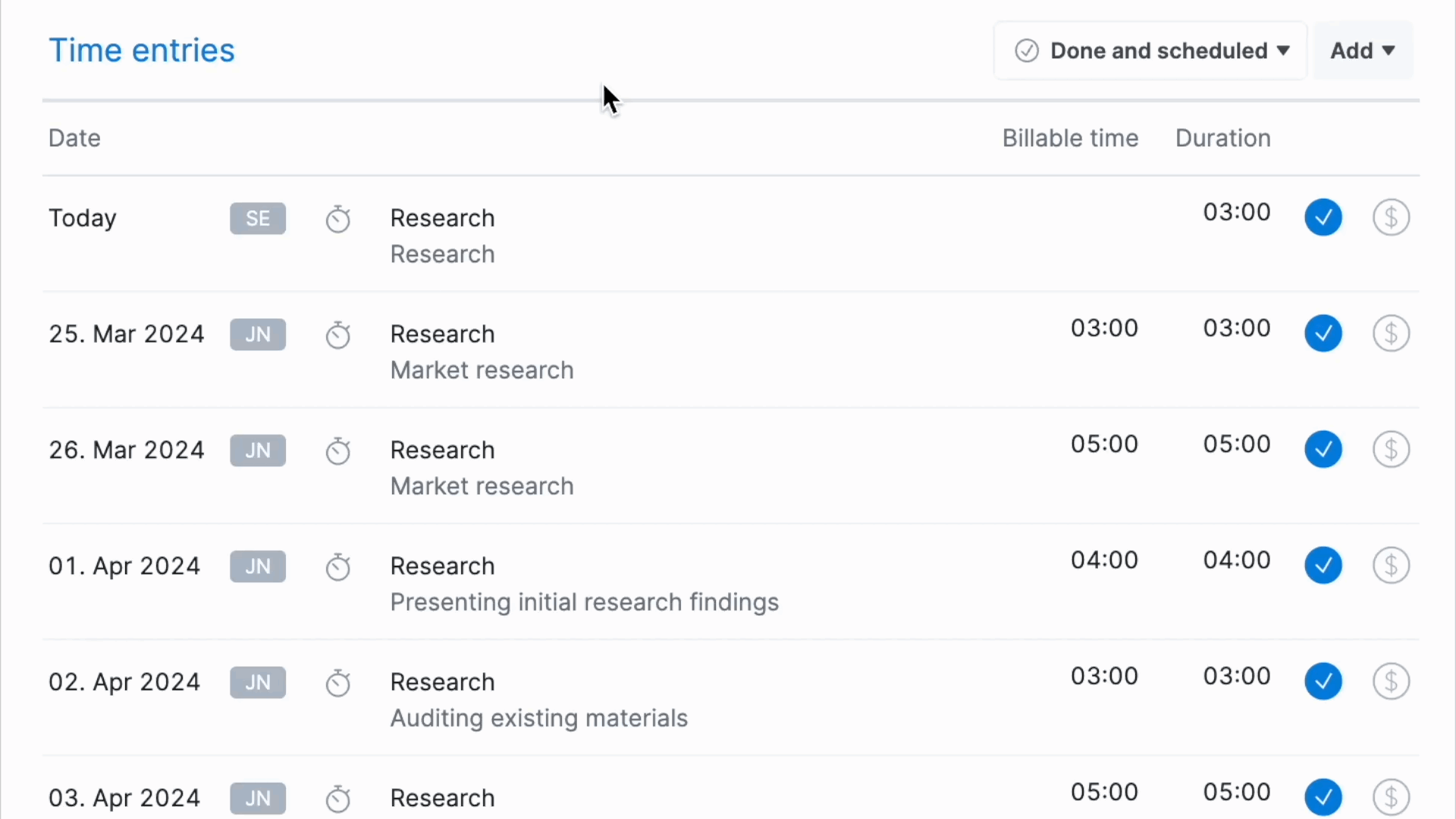Click the gray Research description under Today's entry

442,255
